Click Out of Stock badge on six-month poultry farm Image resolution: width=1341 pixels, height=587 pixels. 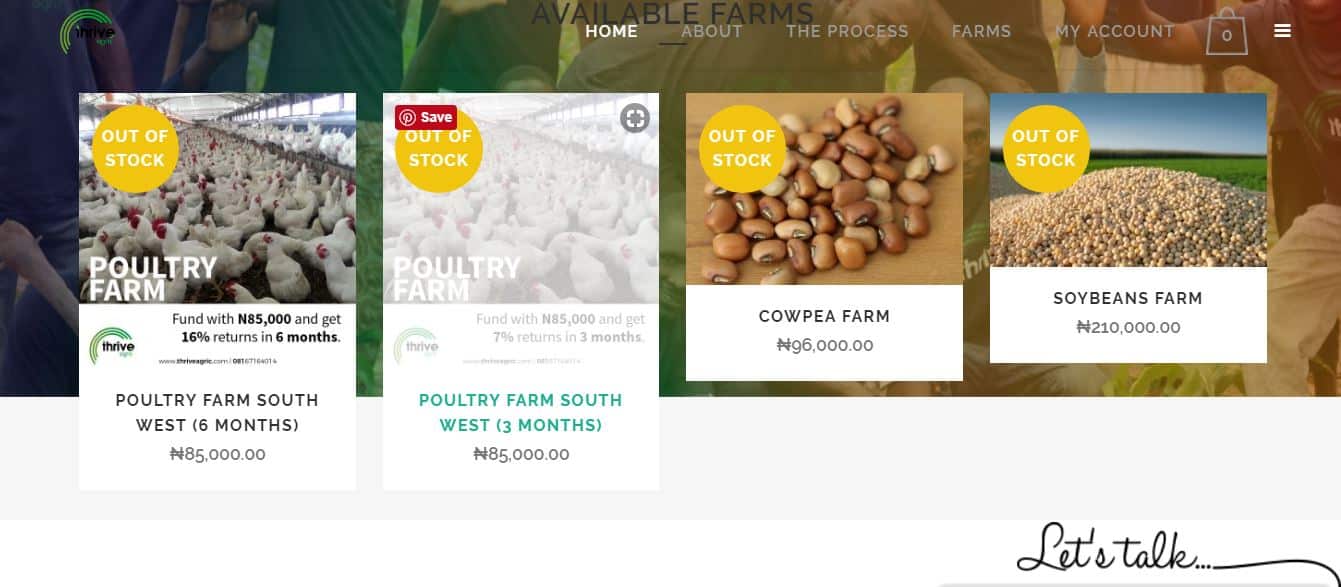(135, 148)
